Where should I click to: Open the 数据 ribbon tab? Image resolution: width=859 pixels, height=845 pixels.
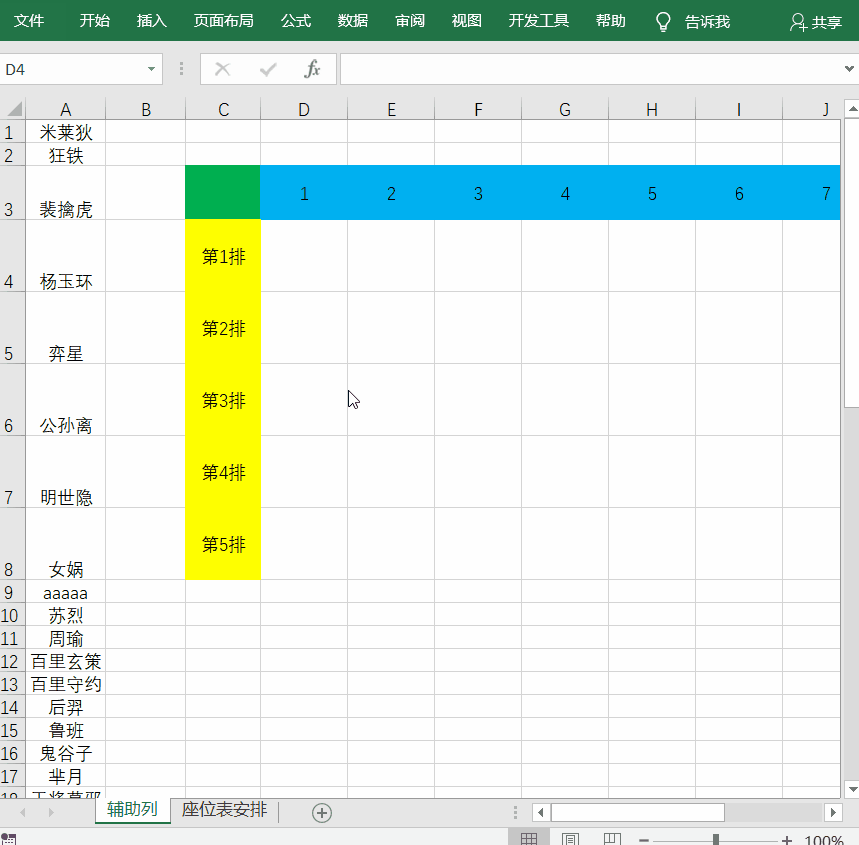(353, 21)
